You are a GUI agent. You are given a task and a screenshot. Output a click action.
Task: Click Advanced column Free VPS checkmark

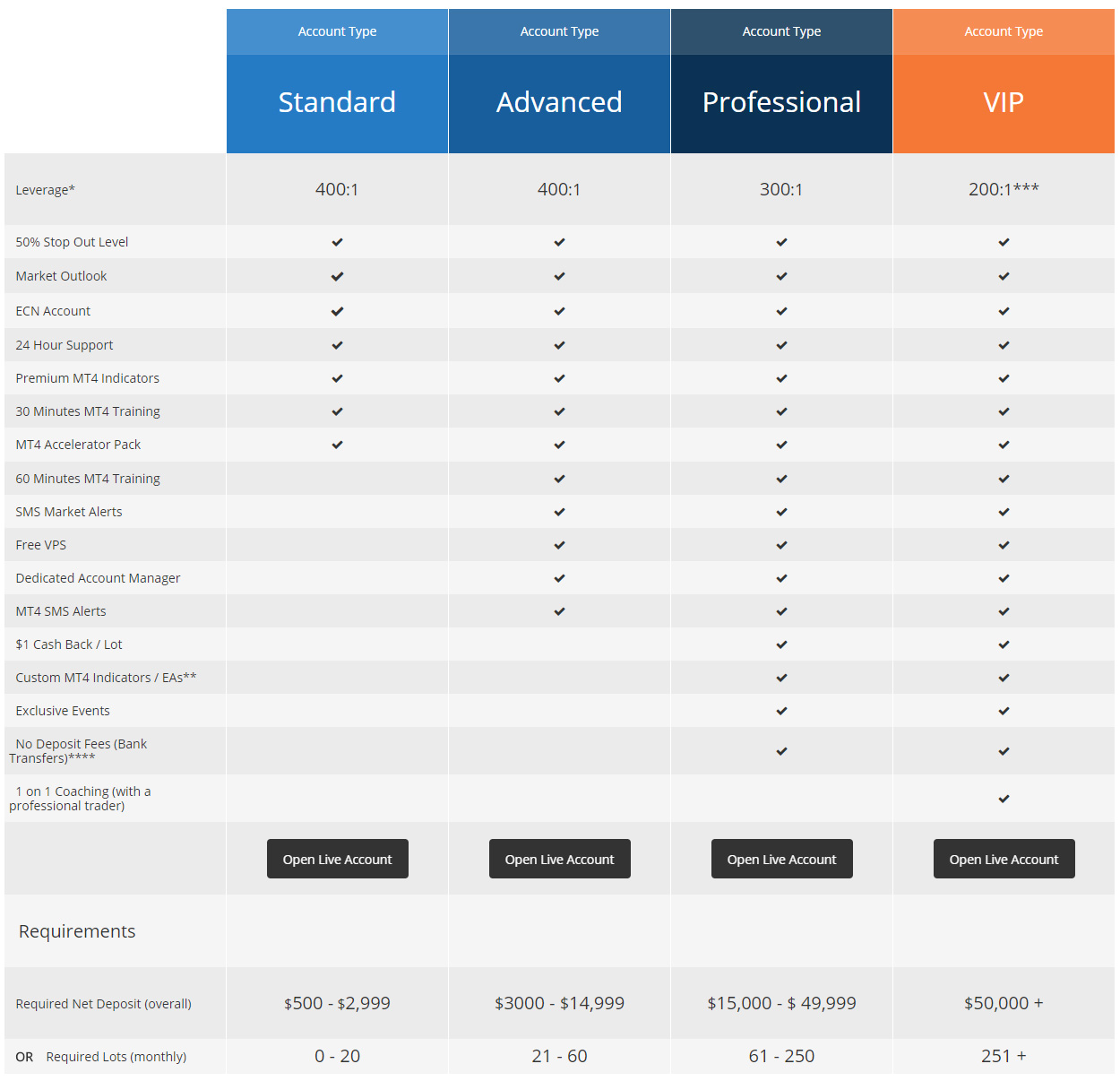coord(559,545)
